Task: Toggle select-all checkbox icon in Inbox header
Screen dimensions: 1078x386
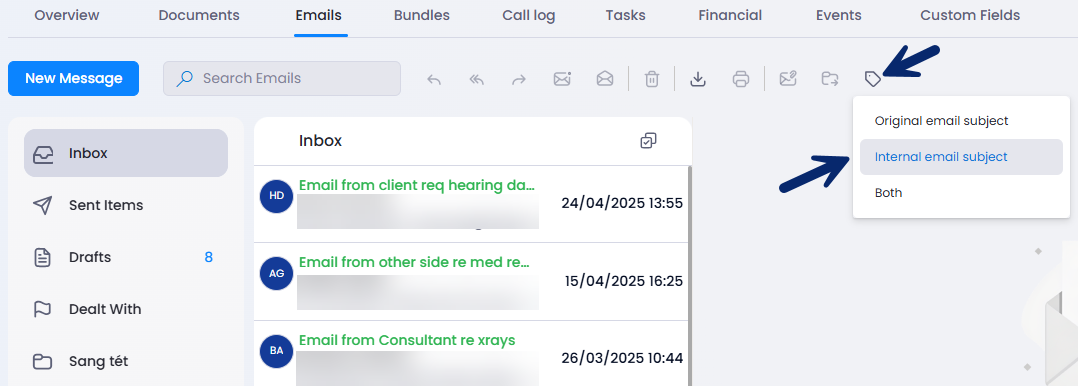Action: click(648, 141)
